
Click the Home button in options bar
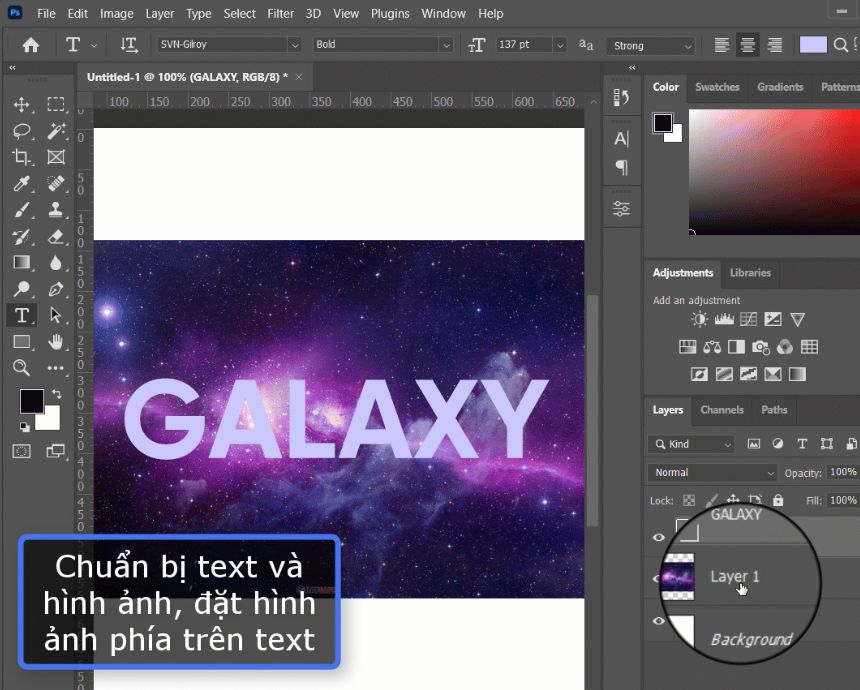(31, 45)
